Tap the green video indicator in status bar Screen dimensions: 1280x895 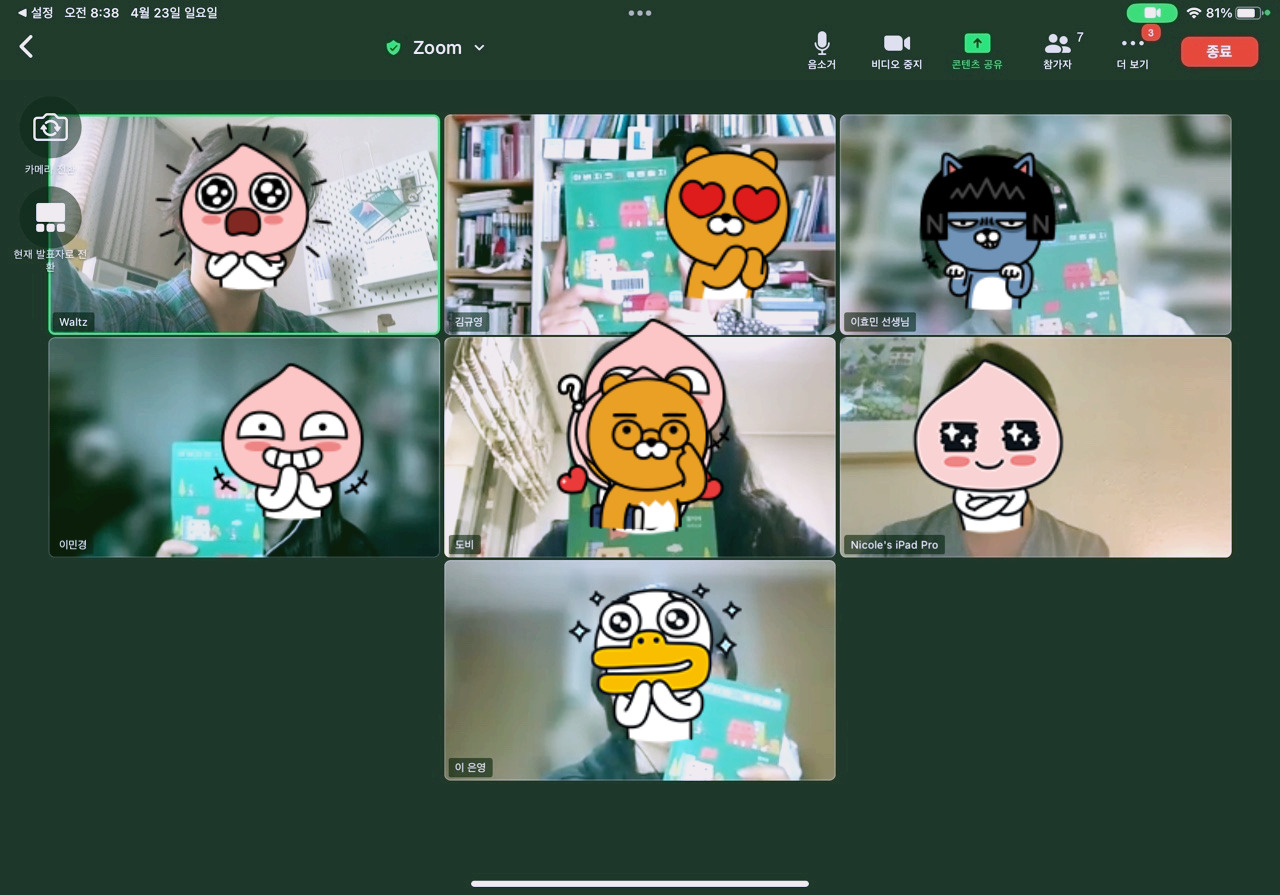coord(1152,13)
